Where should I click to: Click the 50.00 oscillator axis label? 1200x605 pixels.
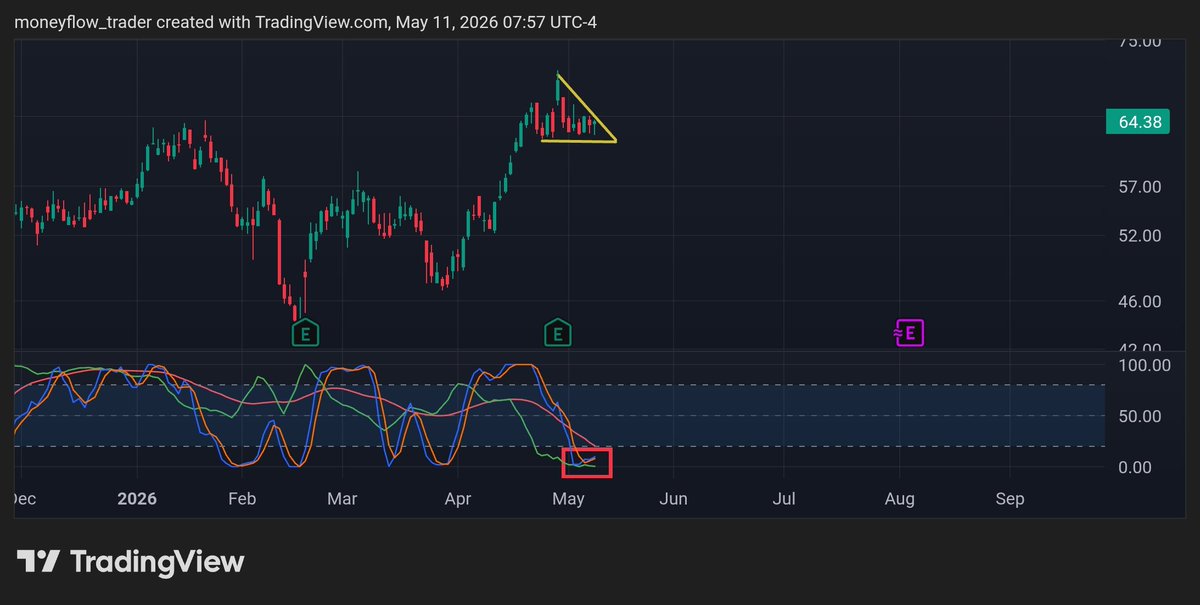tap(1139, 416)
